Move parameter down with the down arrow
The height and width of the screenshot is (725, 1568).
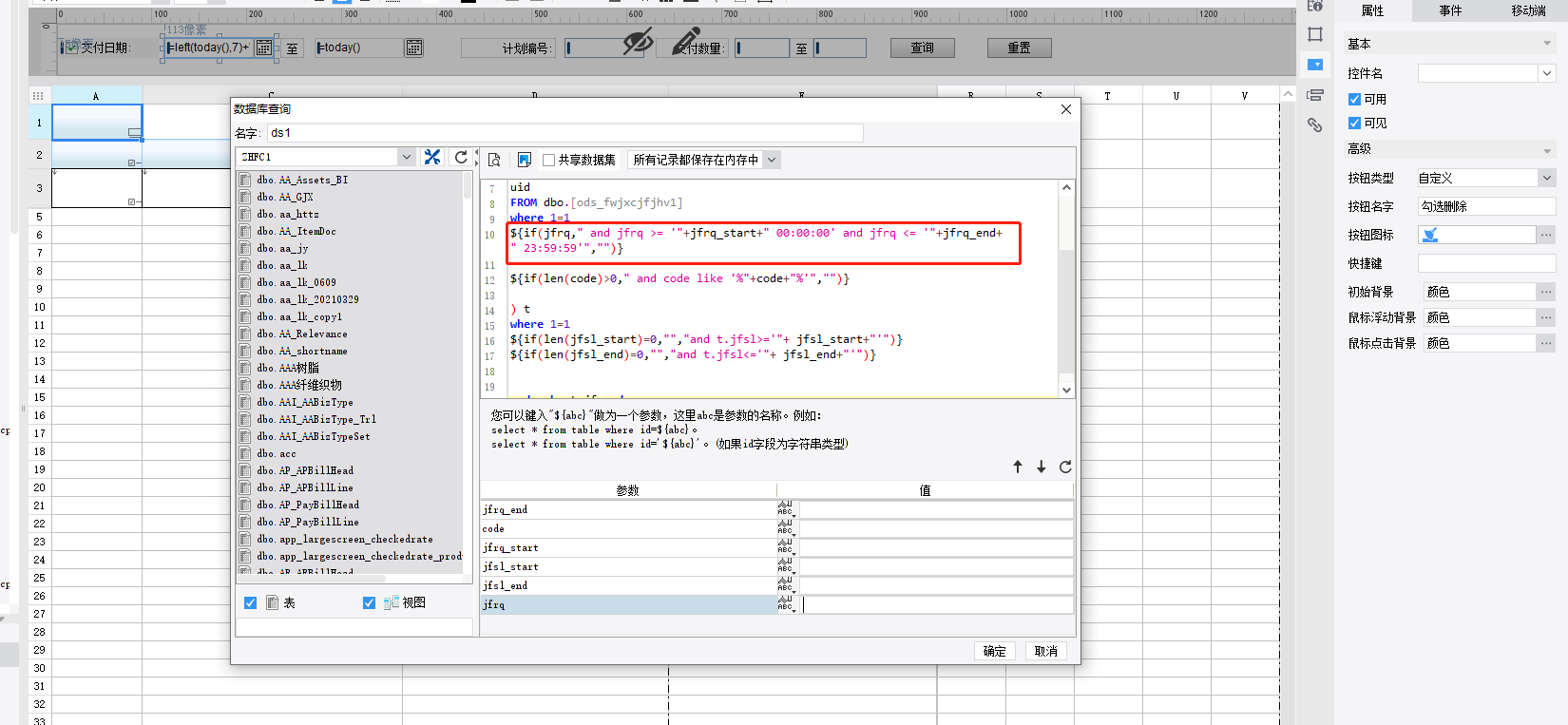point(1042,467)
